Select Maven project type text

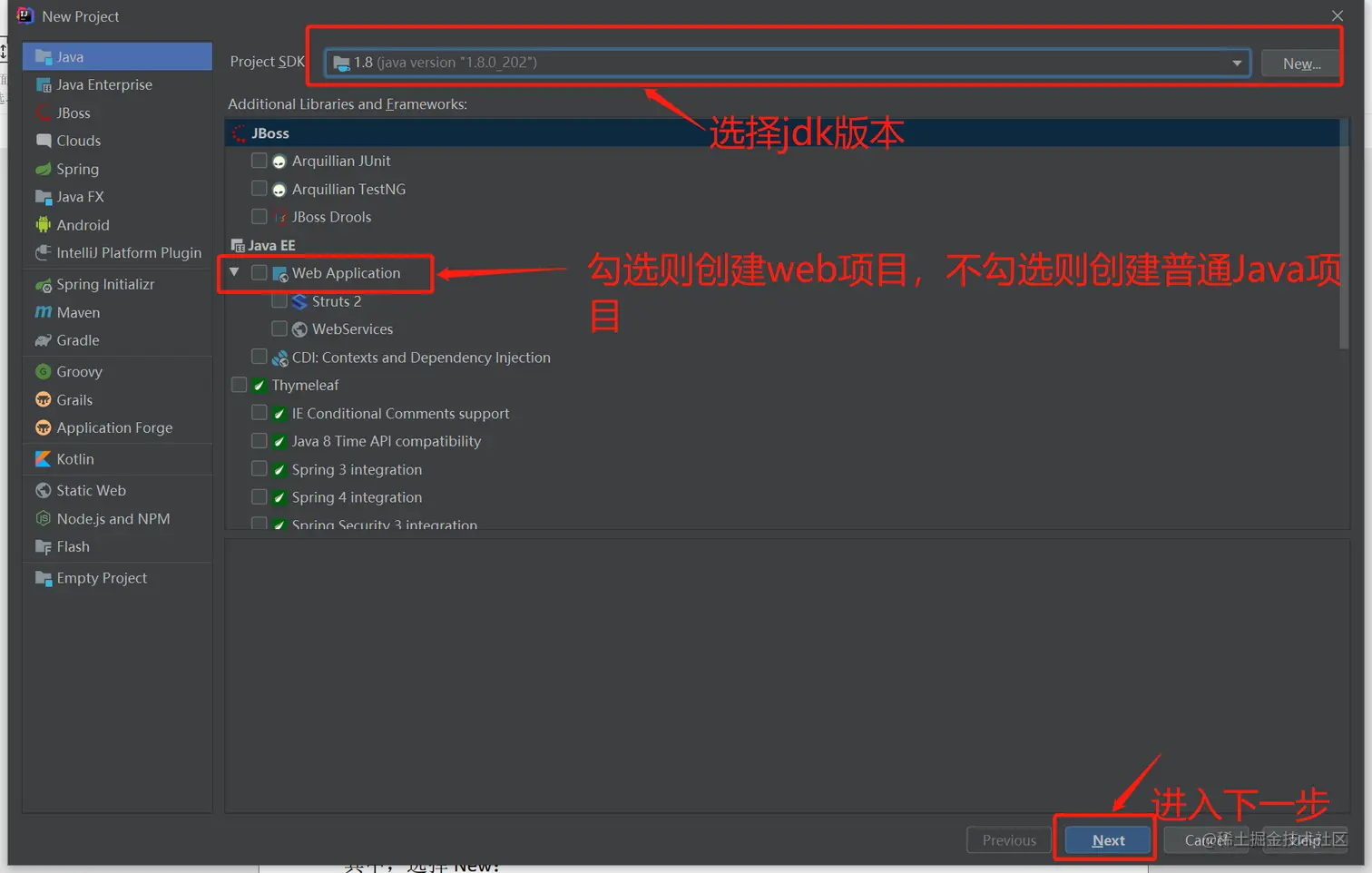click(x=78, y=312)
